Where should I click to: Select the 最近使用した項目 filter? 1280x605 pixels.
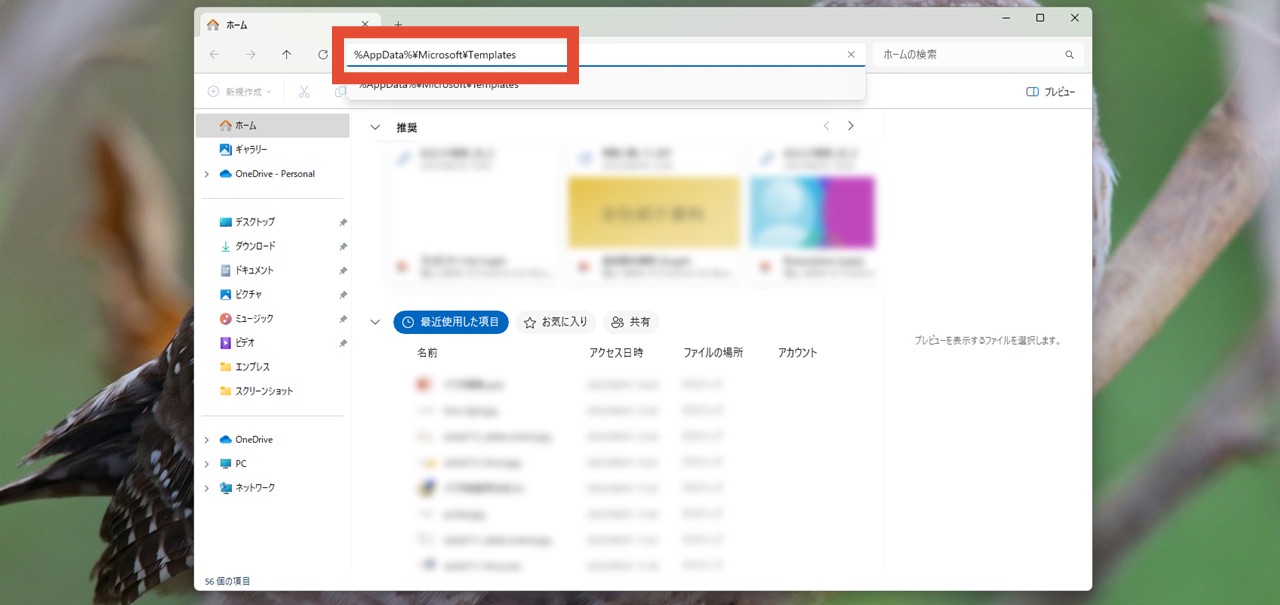pyautogui.click(x=451, y=322)
